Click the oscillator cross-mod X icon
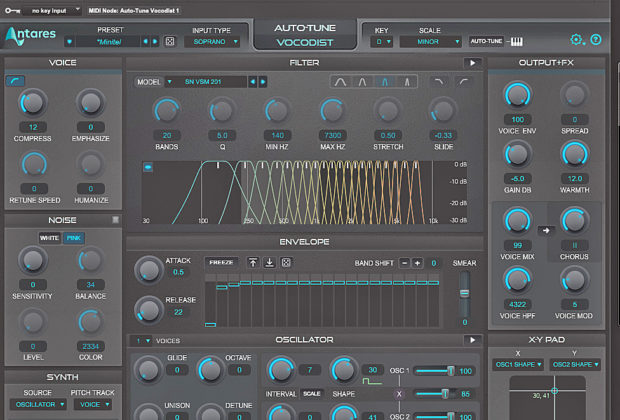Viewport: 620px width, 420px height. (x=399, y=394)
